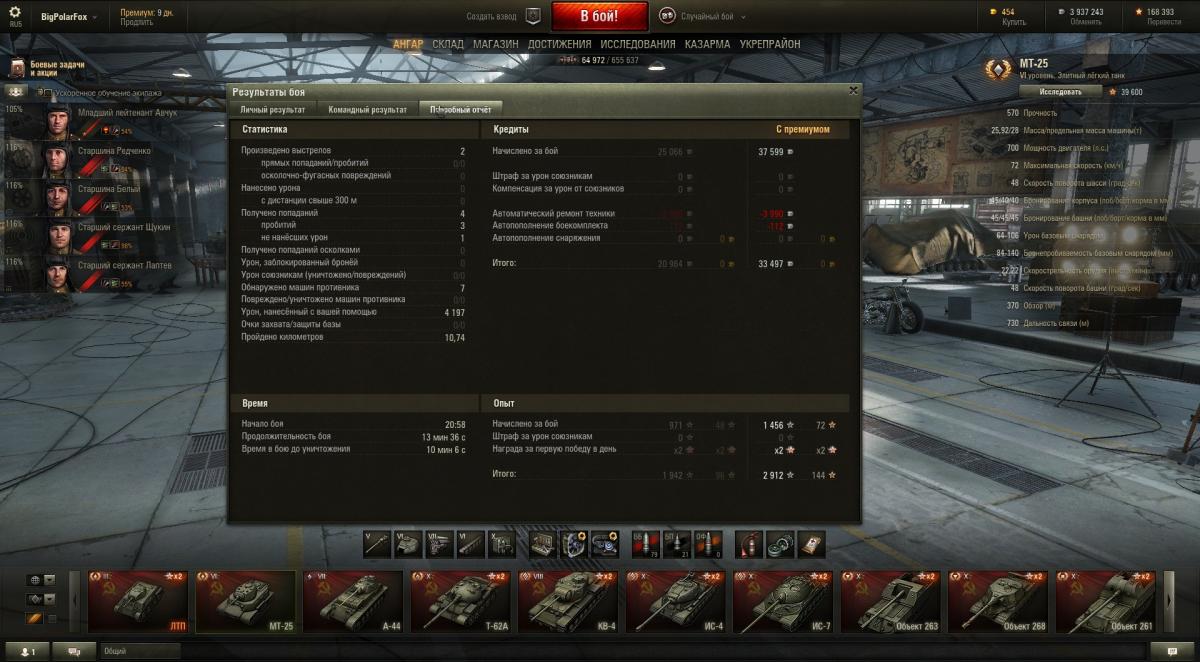Toggle the tank carousel favorites checkbox
The image size is (1200, 662).
pyautogui.click(x=54, y=619)
